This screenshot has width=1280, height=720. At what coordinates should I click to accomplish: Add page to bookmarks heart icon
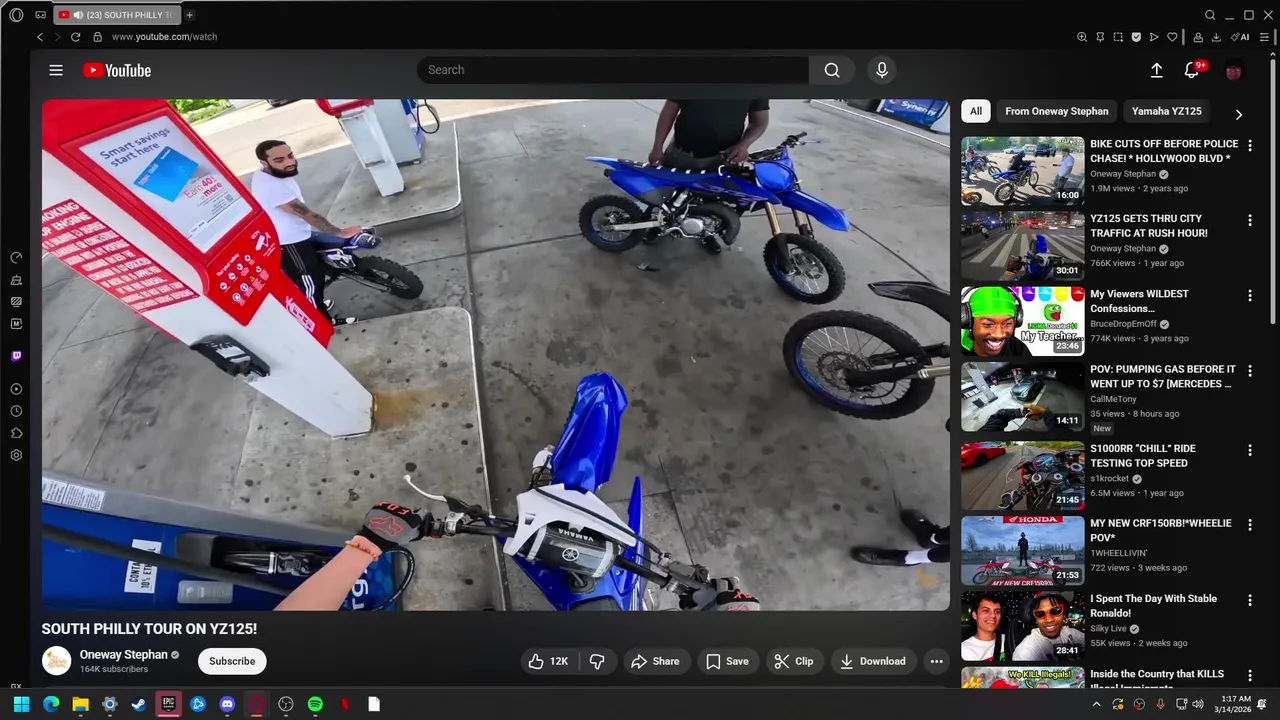(1172, 37)
